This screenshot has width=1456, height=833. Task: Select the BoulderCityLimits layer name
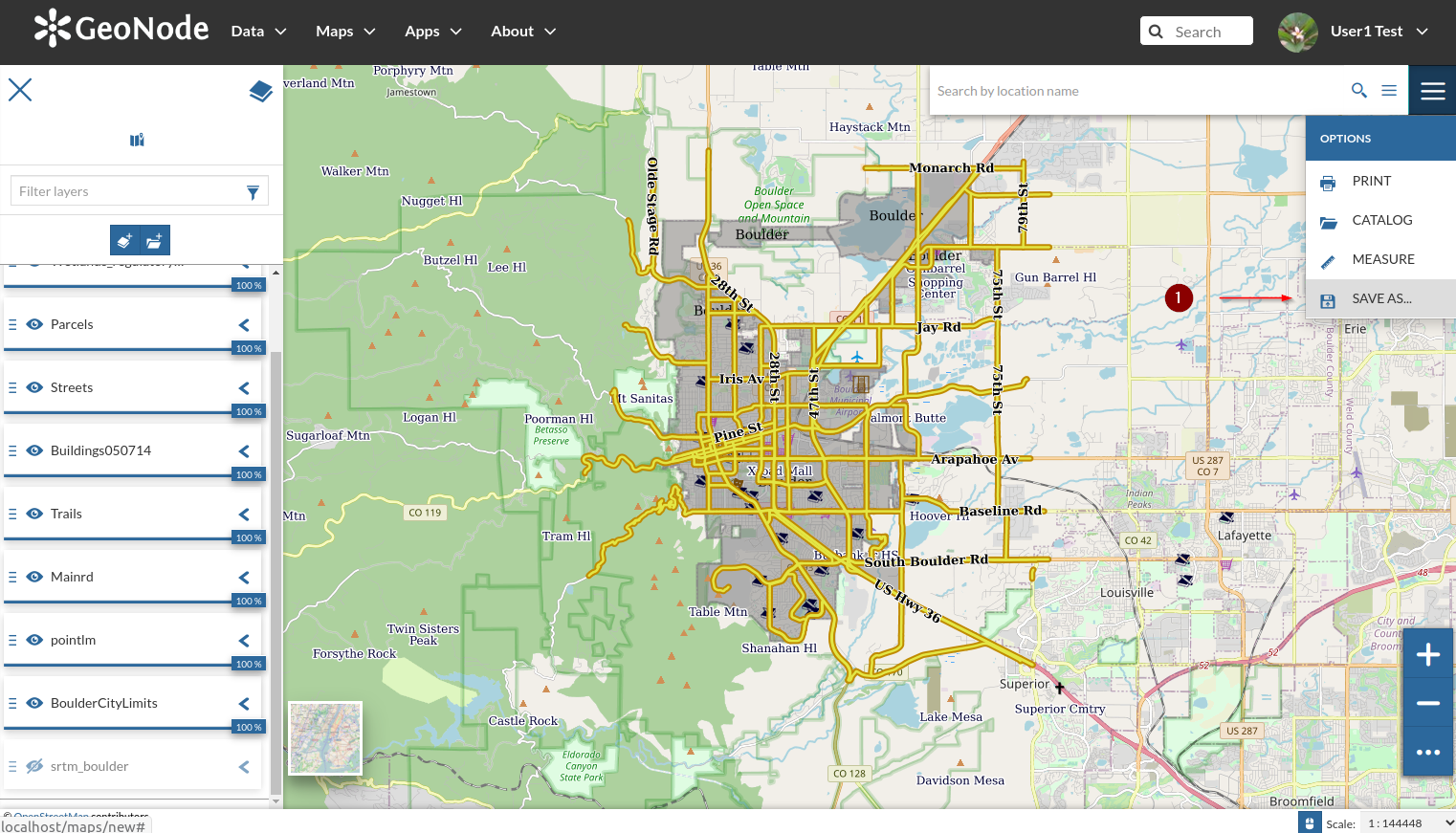(x=104, y=703)
